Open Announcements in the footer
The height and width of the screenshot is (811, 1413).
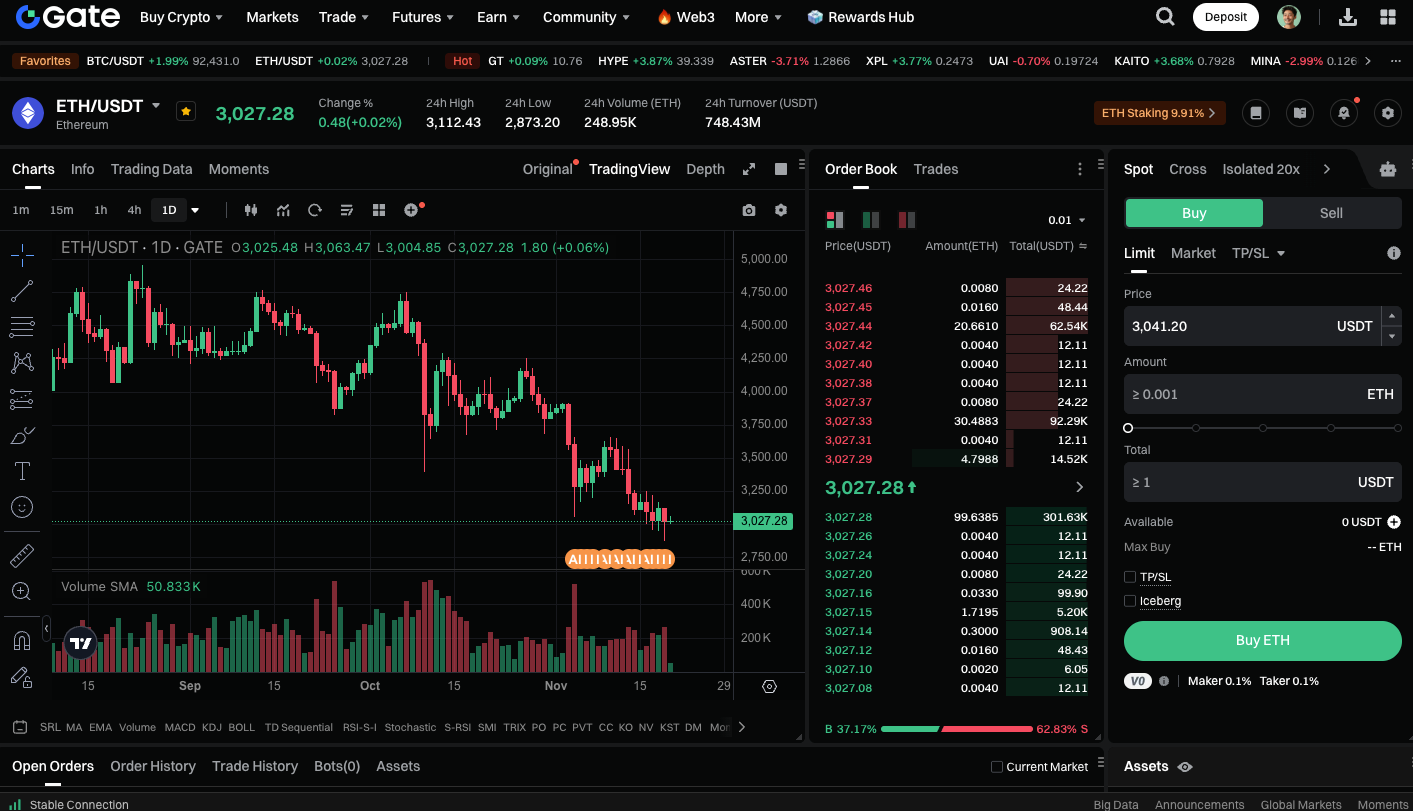1200,805
